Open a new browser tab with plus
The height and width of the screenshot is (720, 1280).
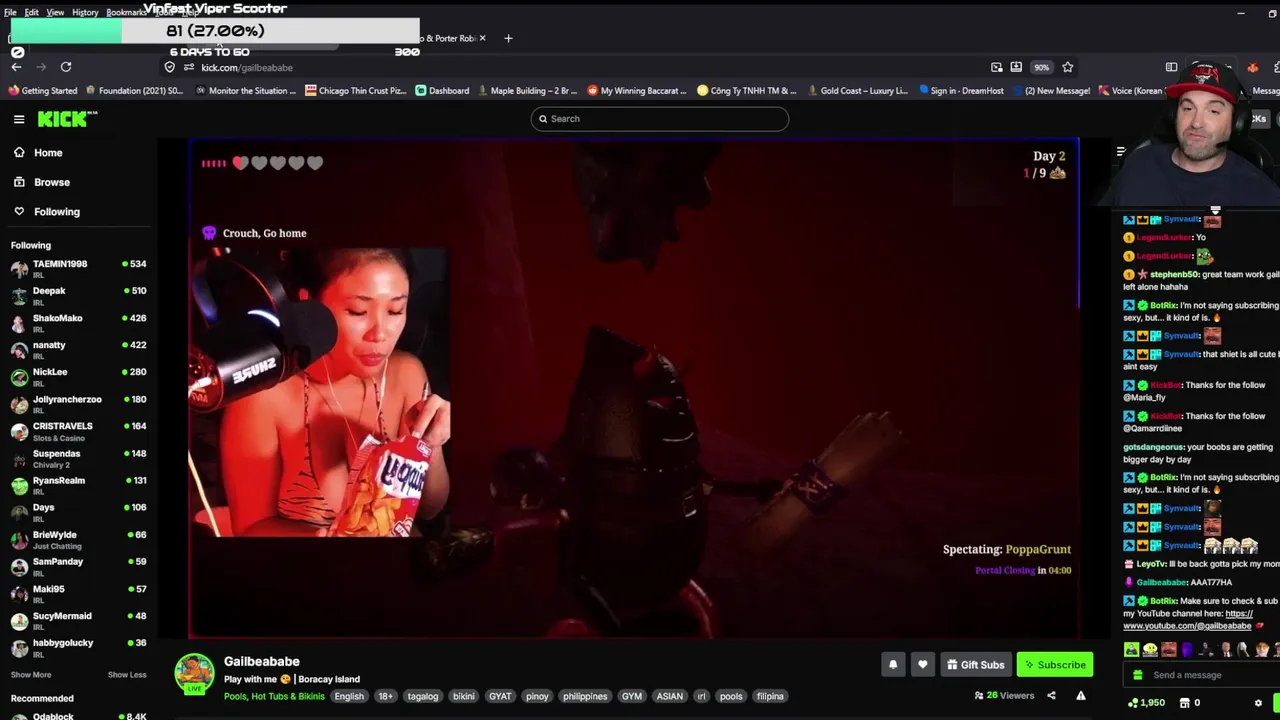click(508, 38)
